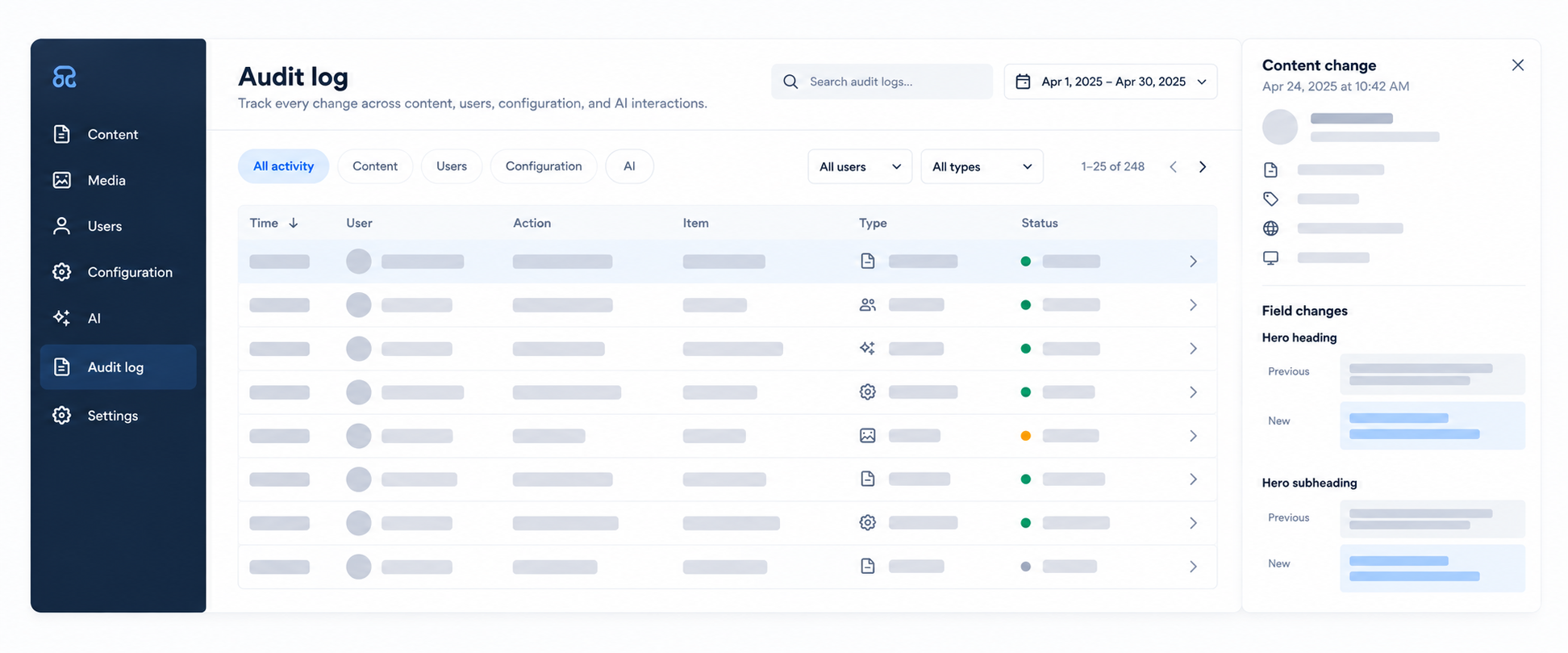Image resolution: width=1568 pixels, height=653 pixels.
Task: Click the AI sparkle type icon in the table
Action: 867,348
